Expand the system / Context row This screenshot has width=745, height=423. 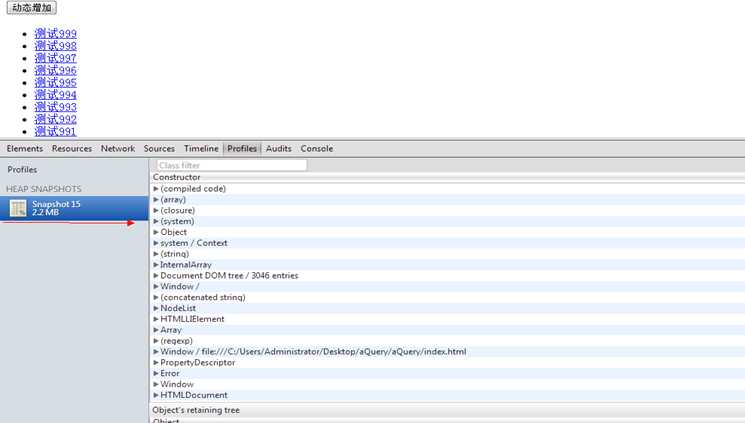[x=155, y=243]
